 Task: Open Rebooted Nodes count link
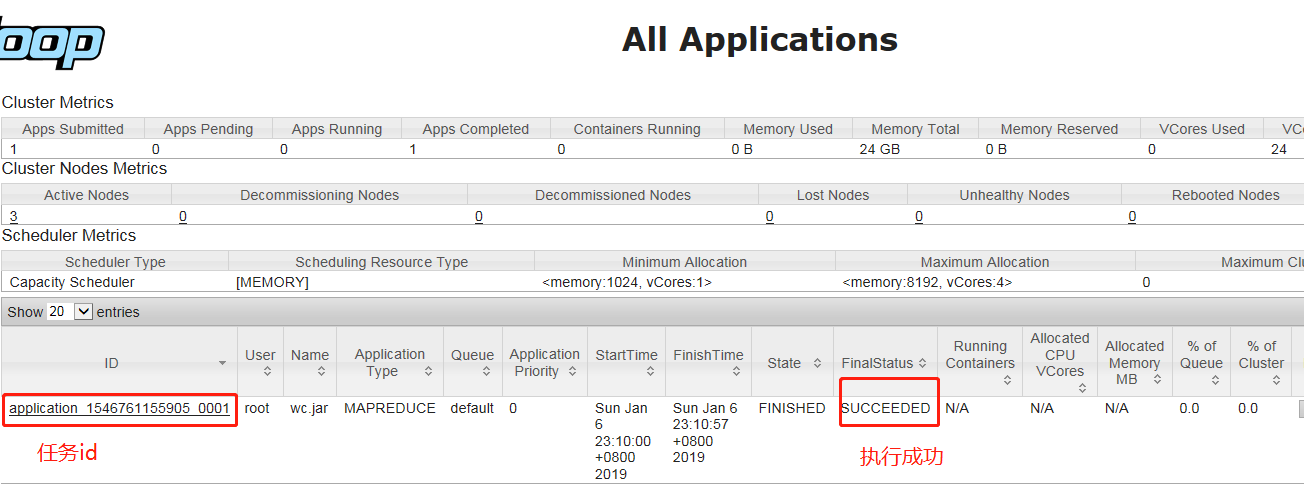[x=1132, y=216]
